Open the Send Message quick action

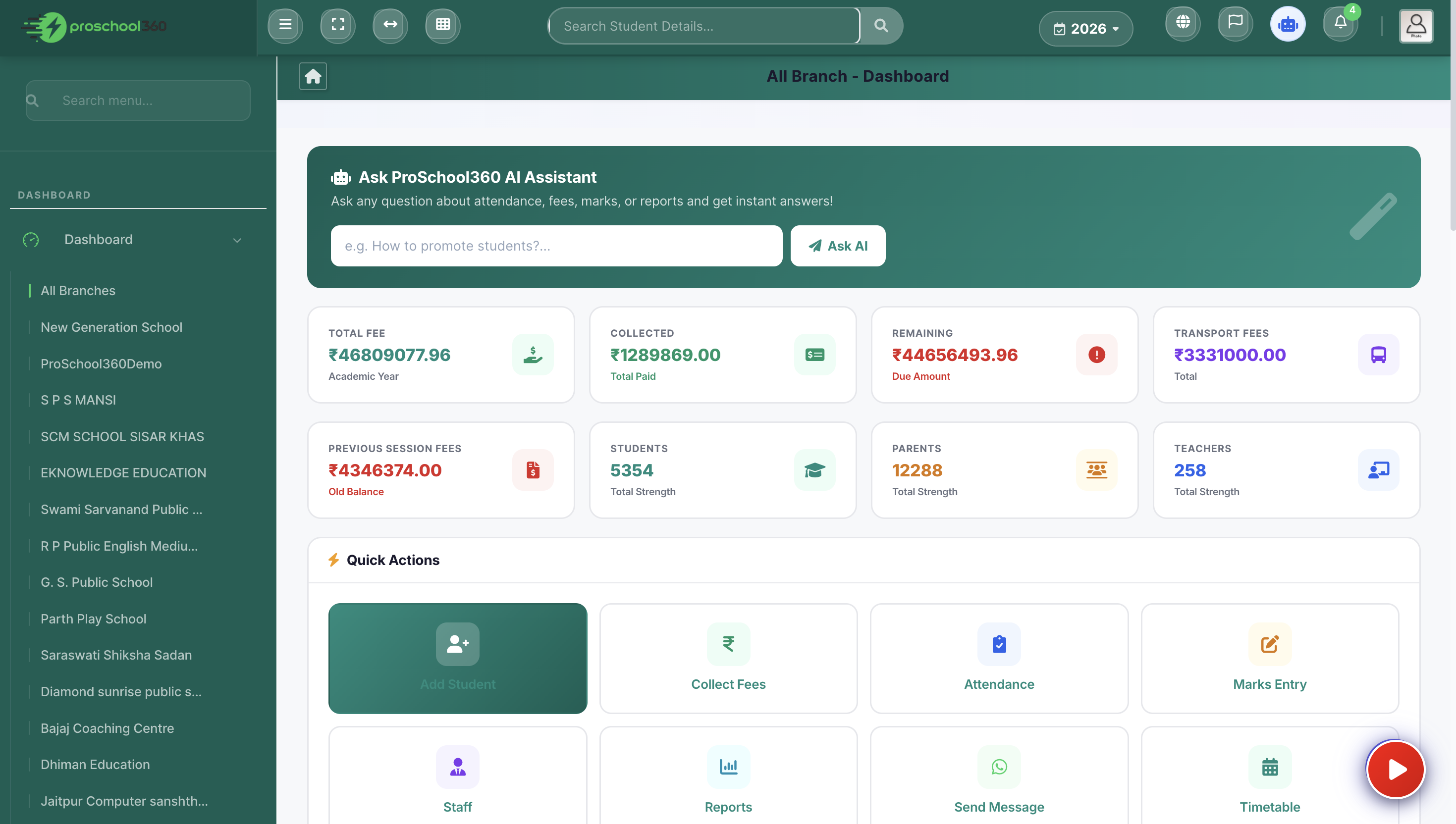999,775
